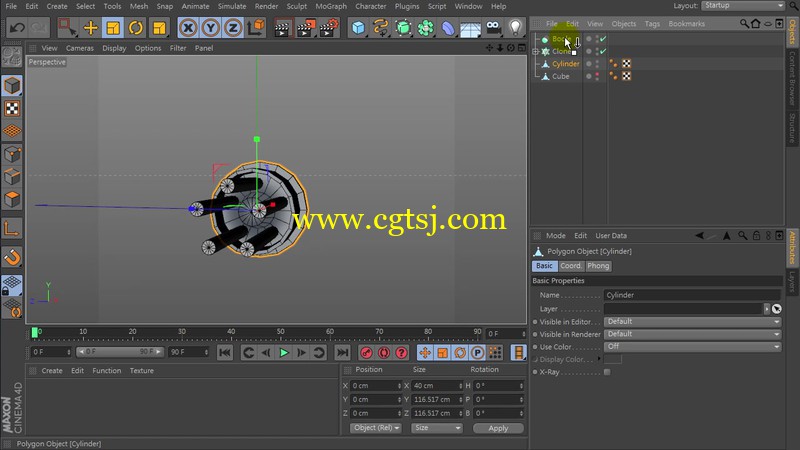Toggle Z axis lock
Screen dimensions: 800x450
coord(233,27)
